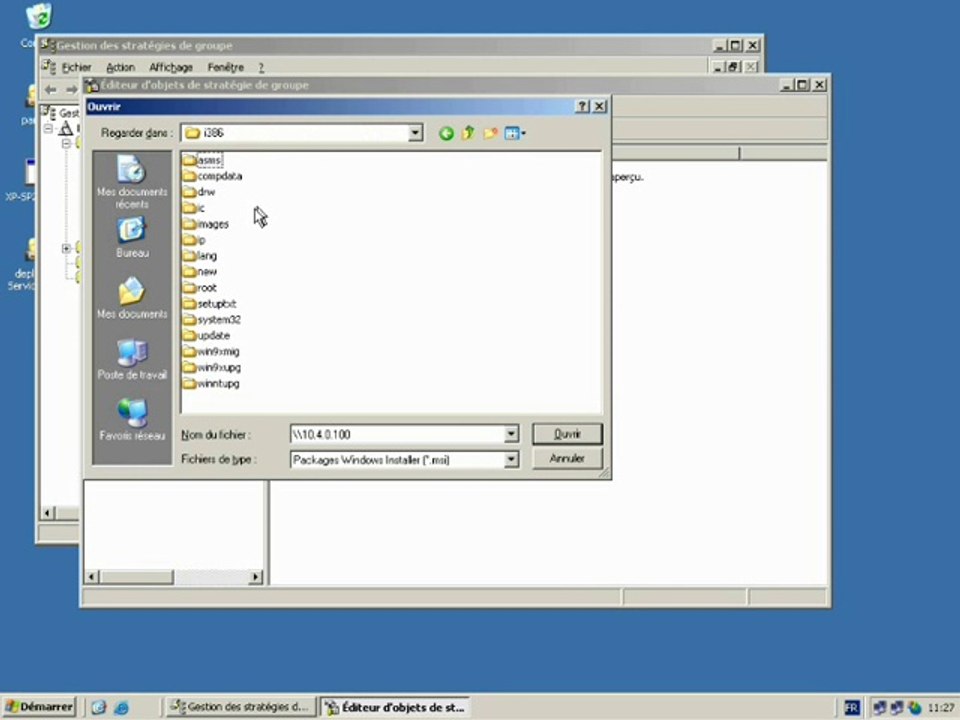Screen dimensions: 960x720
Task: Click the clock in the system tray
Action: coord(940,708)
